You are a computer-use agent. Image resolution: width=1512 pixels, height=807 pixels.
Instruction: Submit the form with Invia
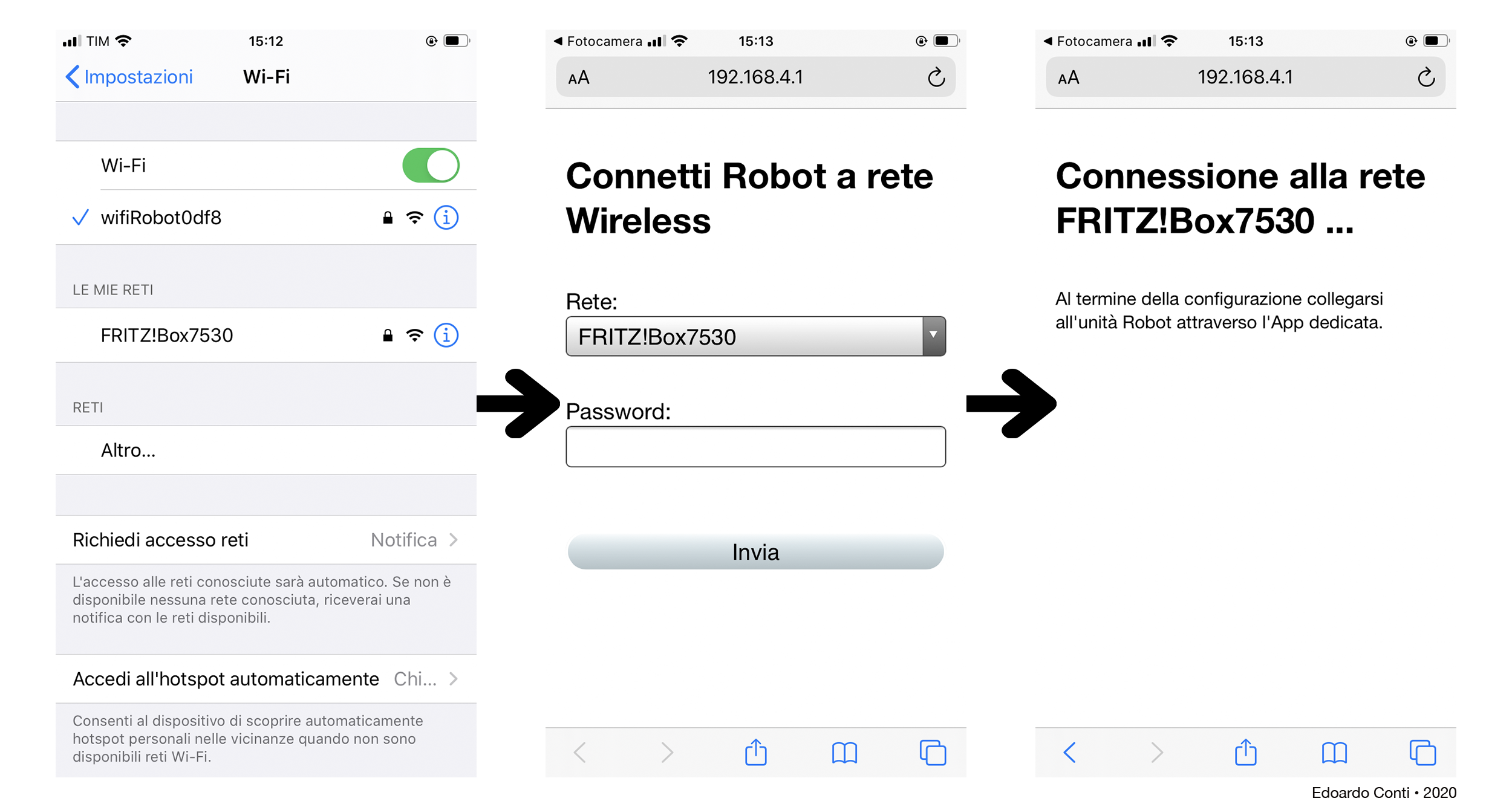tap(755, 552)
